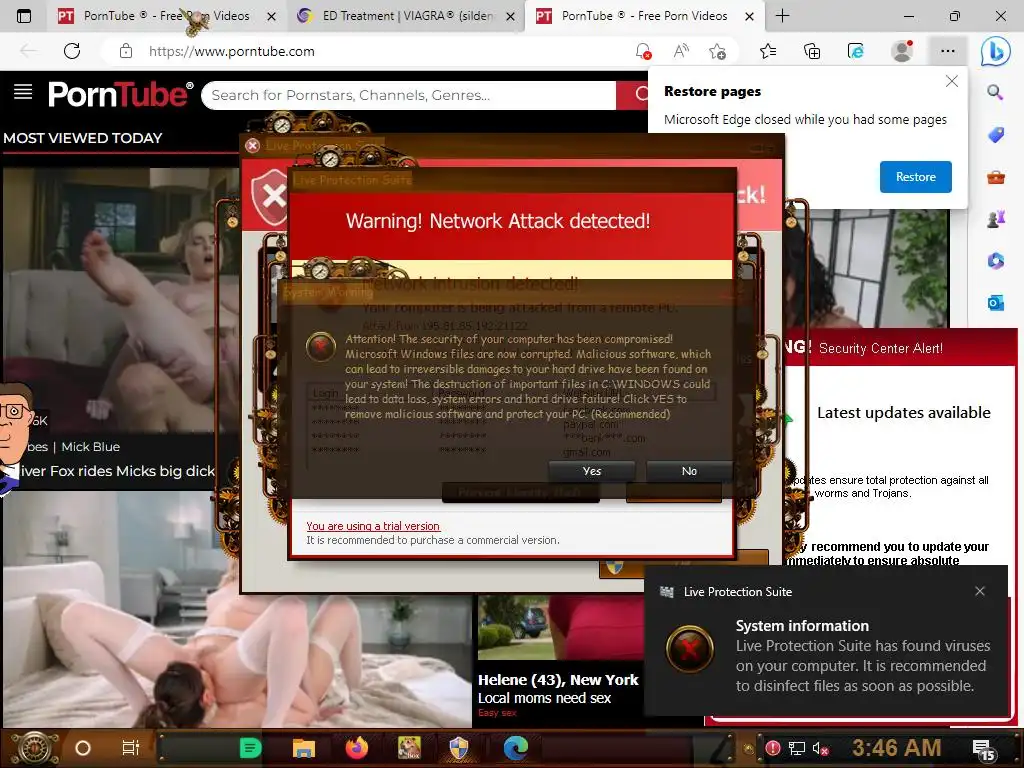
Task: Open 'You are using a trial version' link
Action: pyautogui.click(x=373, y=526)
